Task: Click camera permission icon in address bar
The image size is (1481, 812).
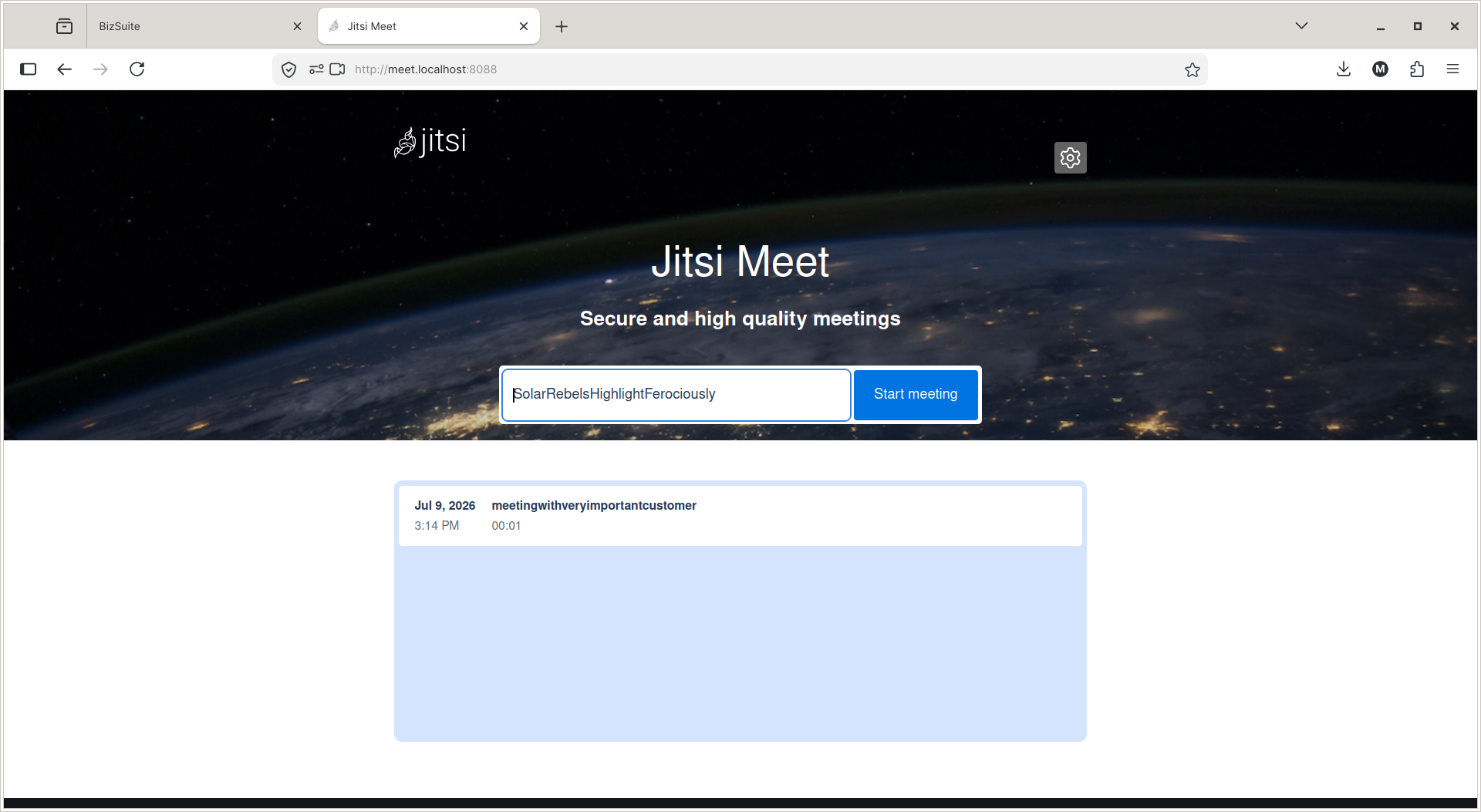Action: (x=337, y=69)
